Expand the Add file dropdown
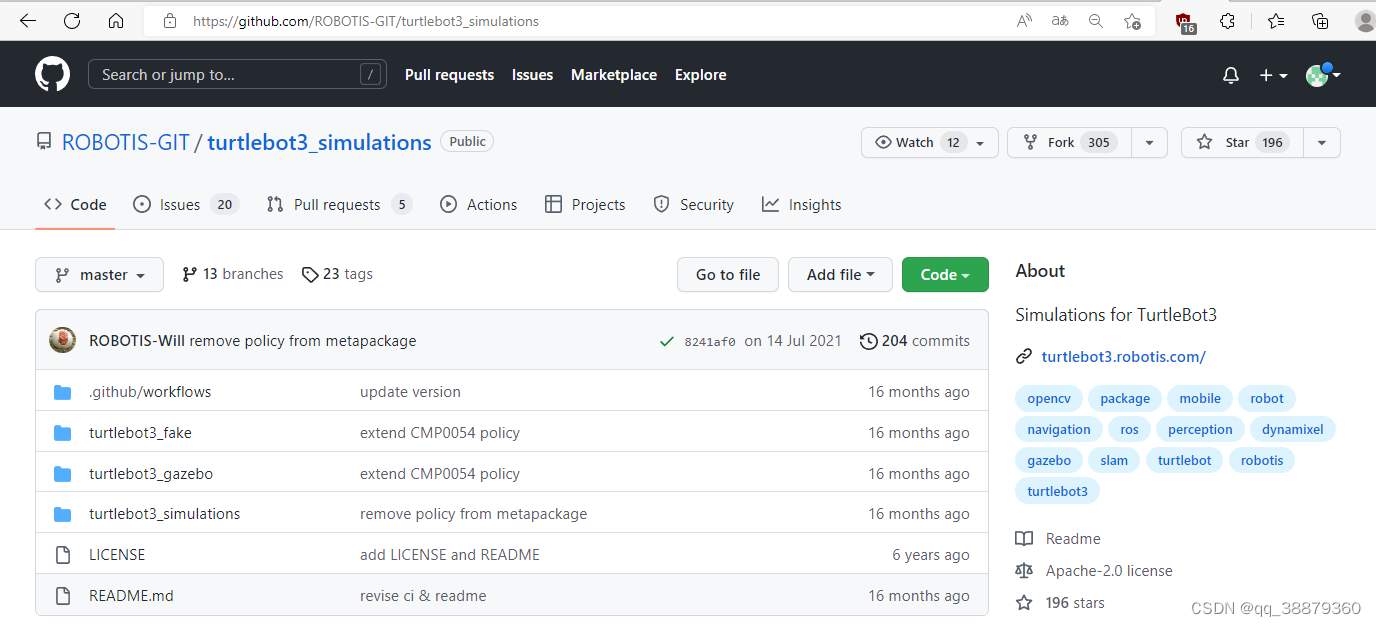 [840, 275]
